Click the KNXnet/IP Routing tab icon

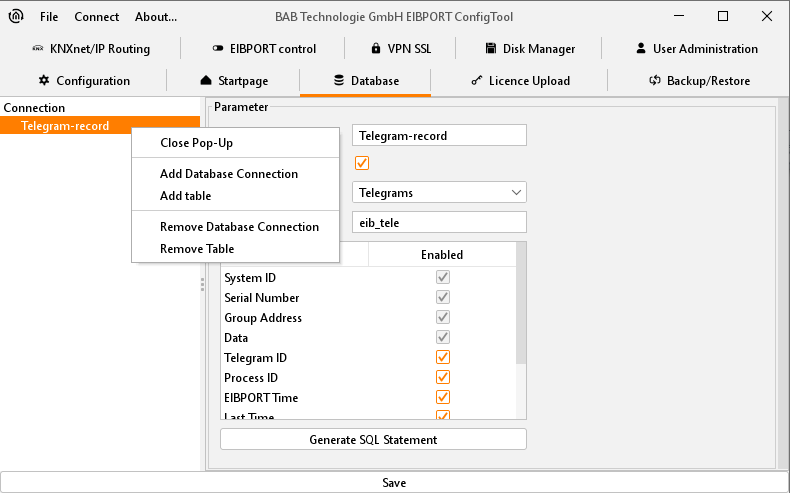[x=37, y=48]
